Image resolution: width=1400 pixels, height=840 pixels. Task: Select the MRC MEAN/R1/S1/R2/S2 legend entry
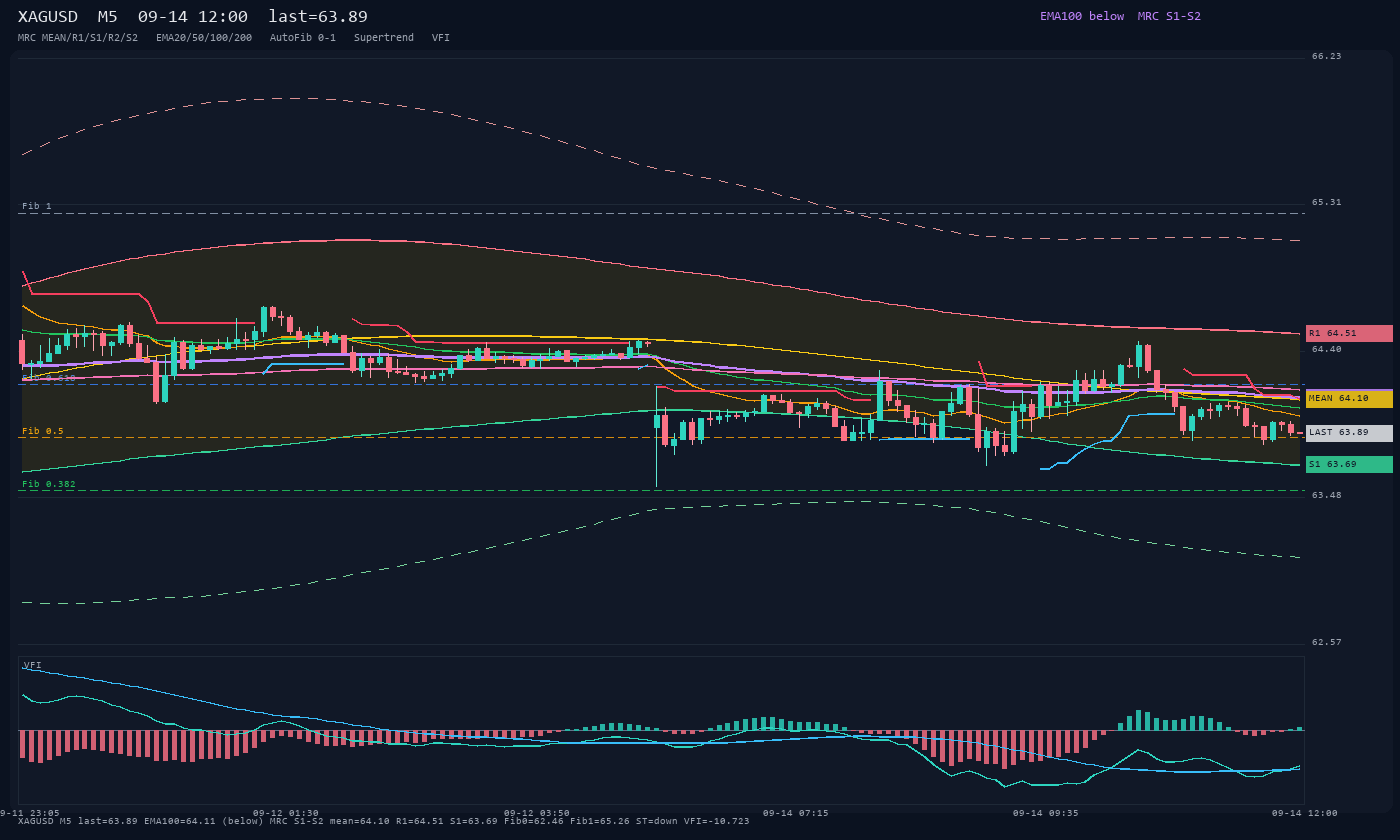[78, 38]
